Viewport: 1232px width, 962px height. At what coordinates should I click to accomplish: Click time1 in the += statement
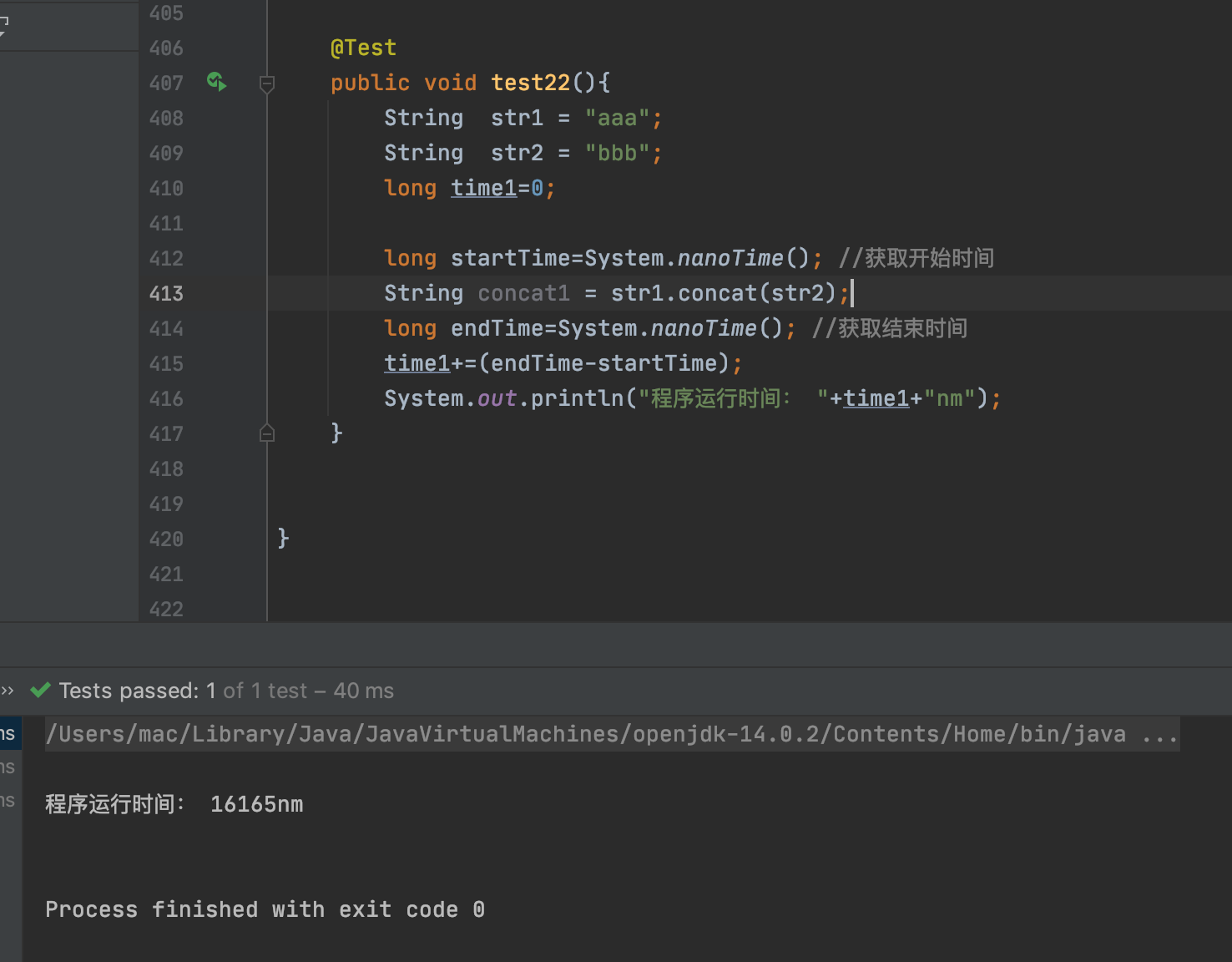click(417, 363)
